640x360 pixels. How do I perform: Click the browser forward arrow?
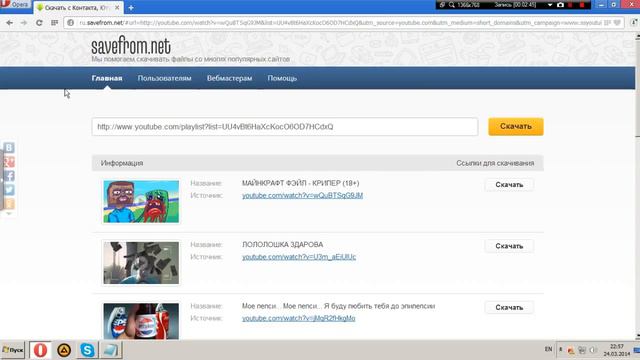(x=24, y=23)
